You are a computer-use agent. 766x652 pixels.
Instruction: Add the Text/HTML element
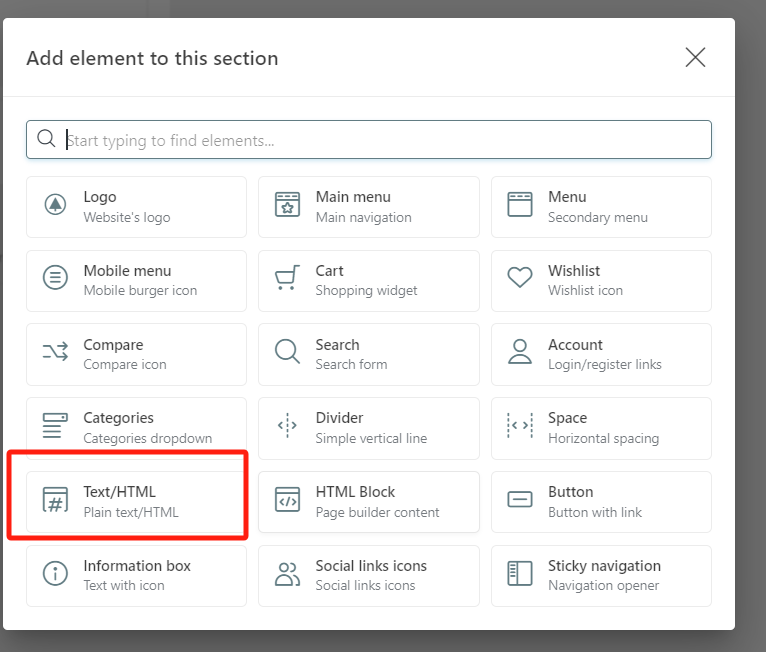point(136,501)
